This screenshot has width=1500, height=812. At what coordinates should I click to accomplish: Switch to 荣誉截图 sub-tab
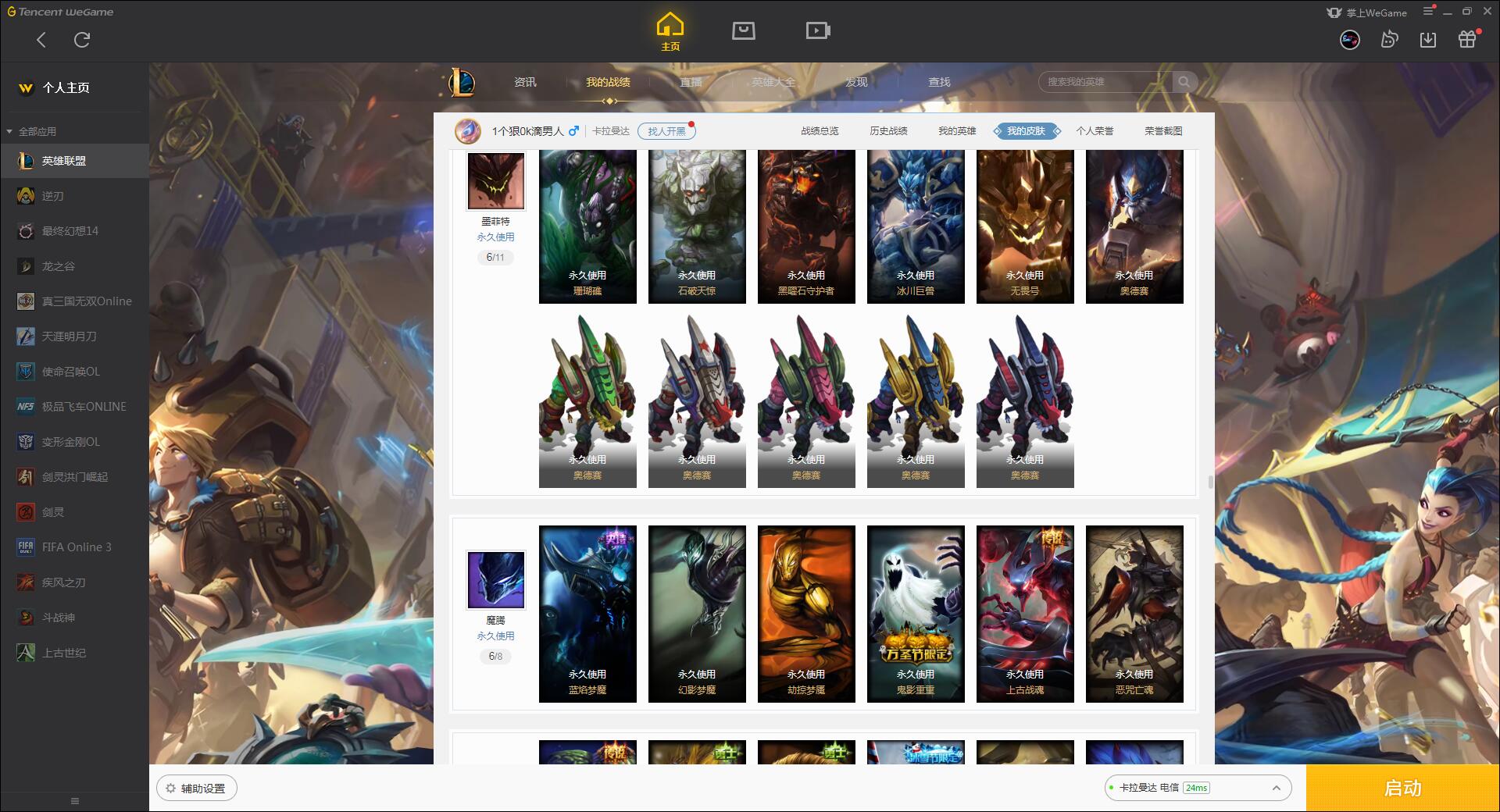(x=1163, y=131)
